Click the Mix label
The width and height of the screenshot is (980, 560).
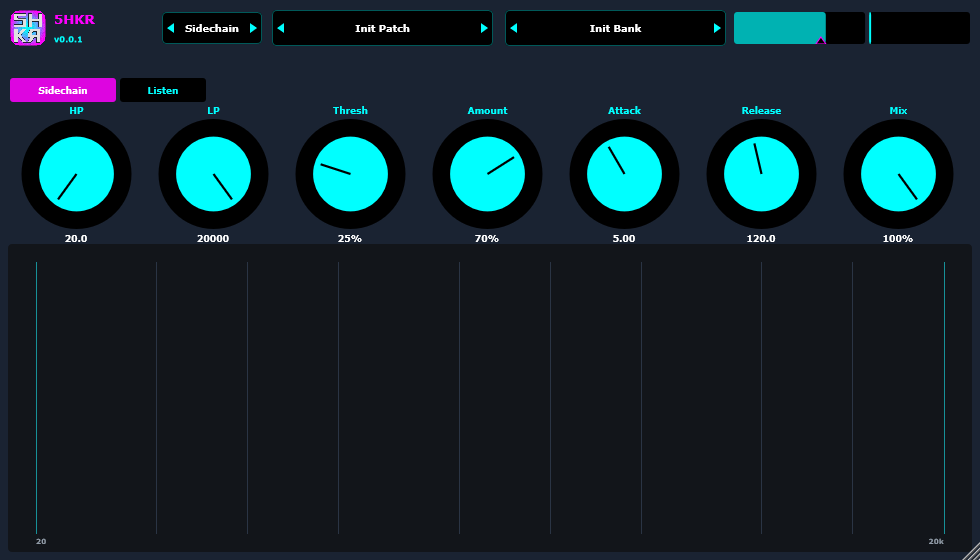click(898, 111)
